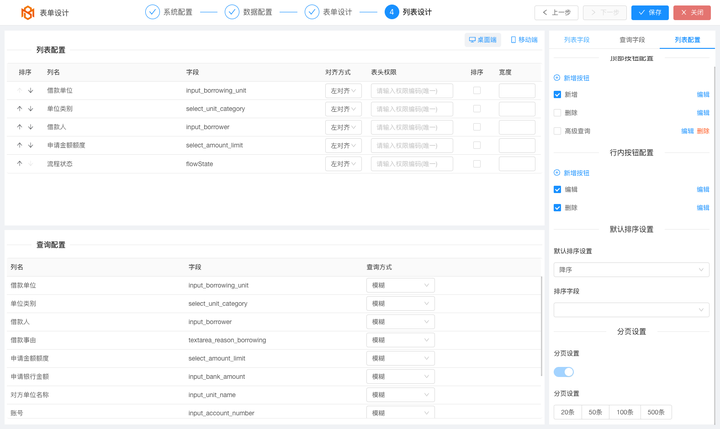This screenshot has height=429, width=720.
Task: Select the 500条 page size option
Action: 656,412
